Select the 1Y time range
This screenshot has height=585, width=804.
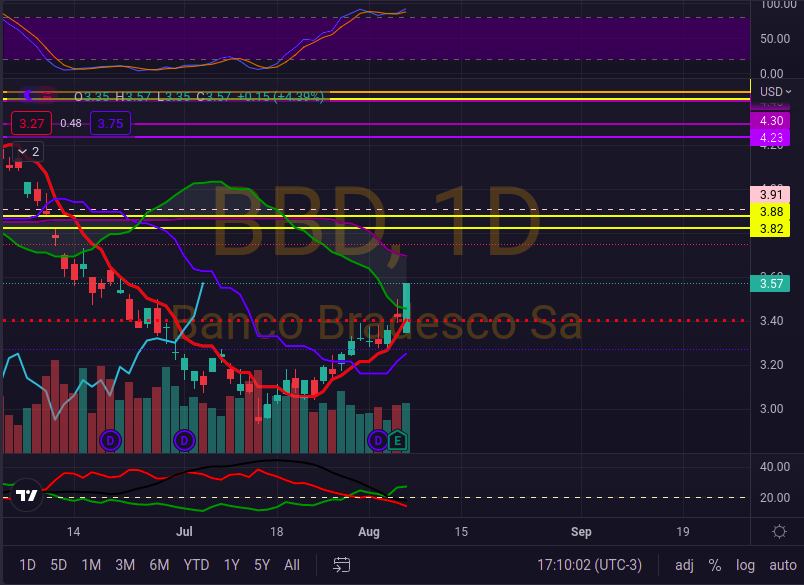point(232,565)
